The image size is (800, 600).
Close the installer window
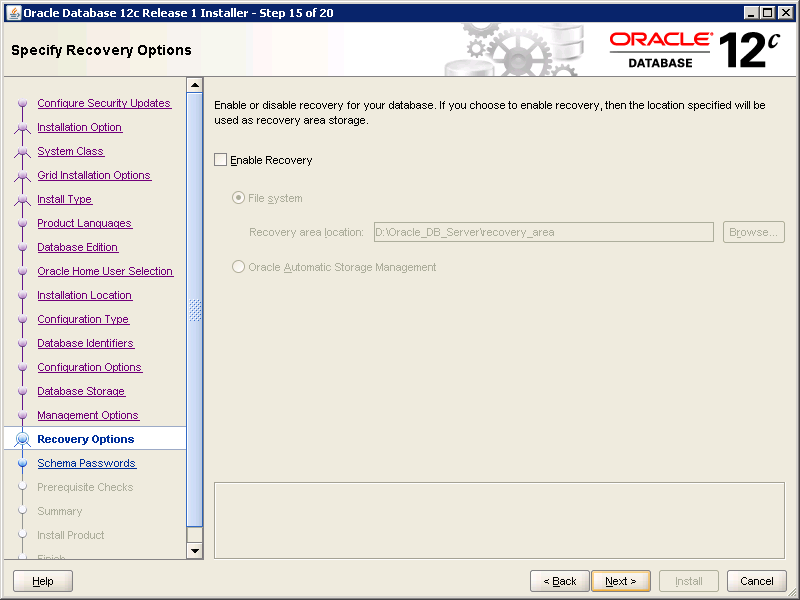click(786, 13)
